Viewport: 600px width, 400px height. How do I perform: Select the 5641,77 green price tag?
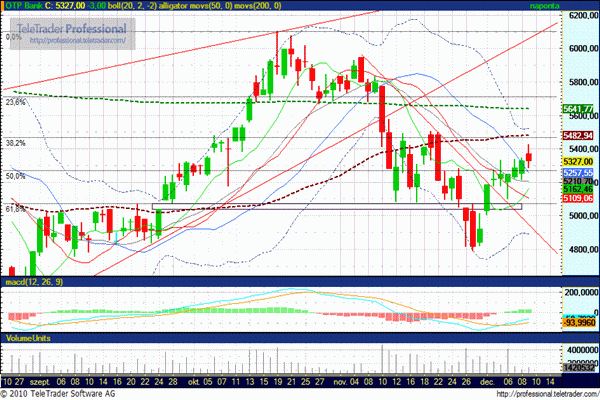click(579, 108)
